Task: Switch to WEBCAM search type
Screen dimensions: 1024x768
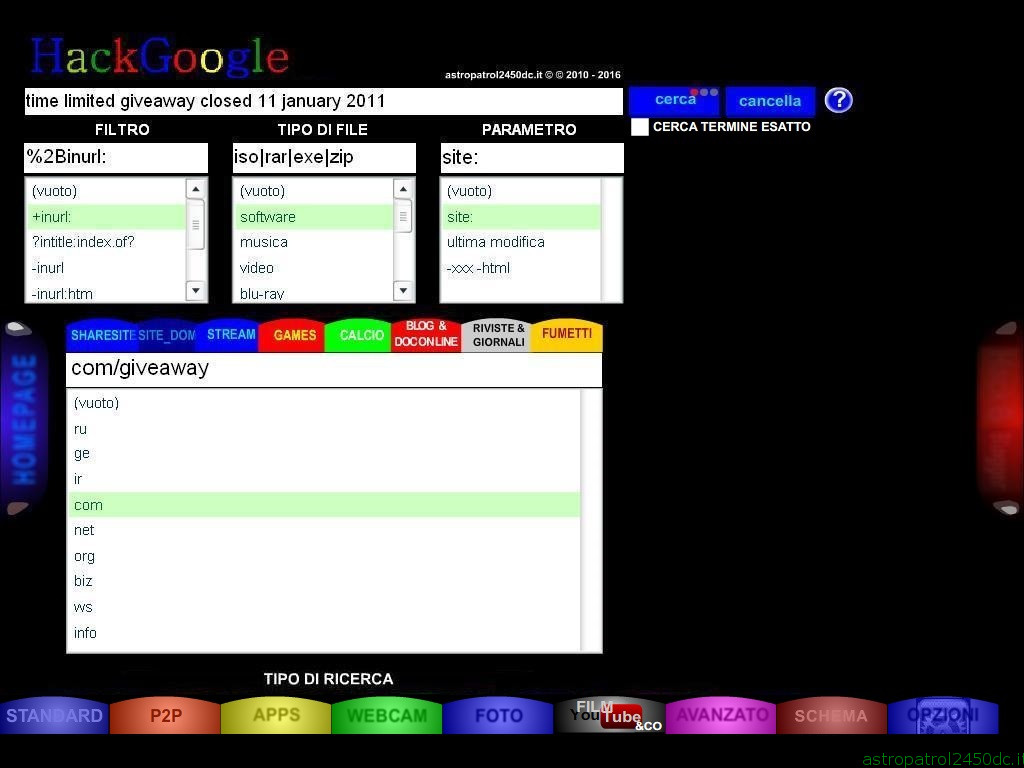Action: 387,716
